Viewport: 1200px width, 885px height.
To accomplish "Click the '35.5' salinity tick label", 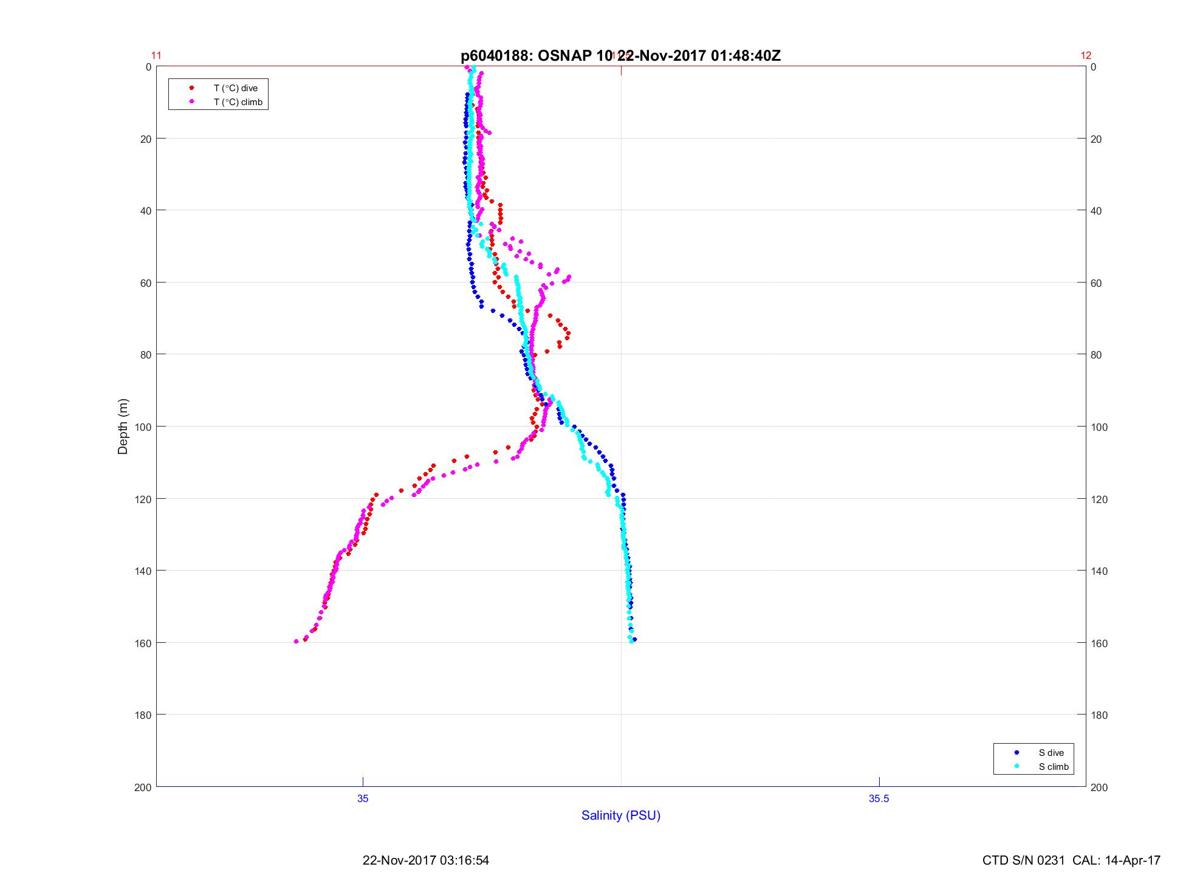I will [878, 798].
